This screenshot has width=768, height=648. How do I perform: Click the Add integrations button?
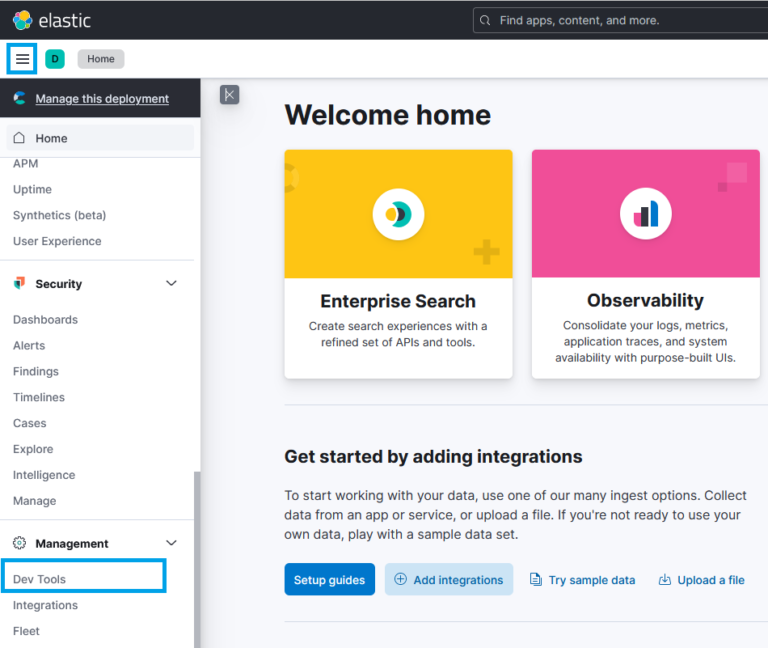coord(449,580)
